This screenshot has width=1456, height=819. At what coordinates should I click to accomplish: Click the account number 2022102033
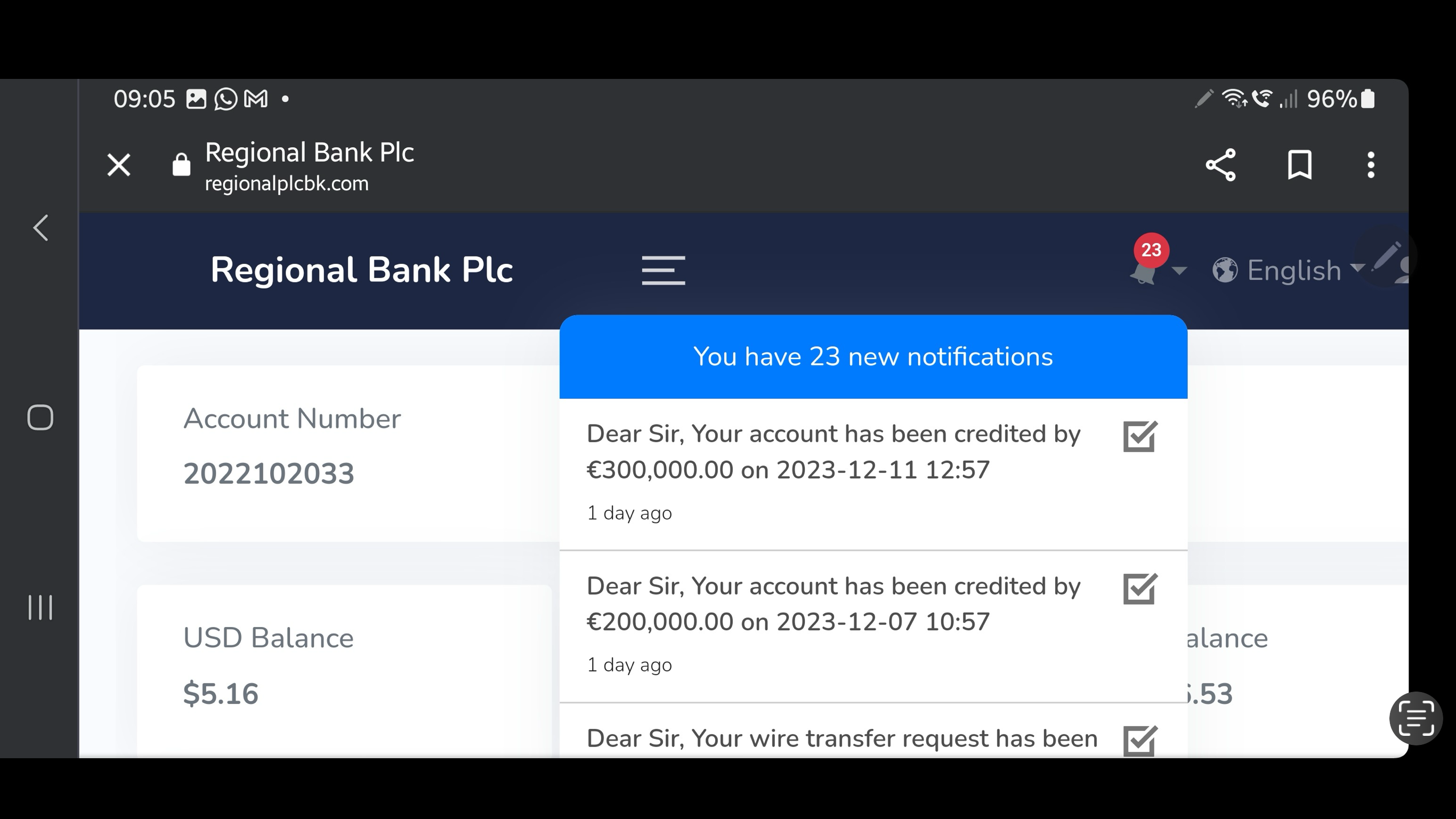[x=268, y=473]
